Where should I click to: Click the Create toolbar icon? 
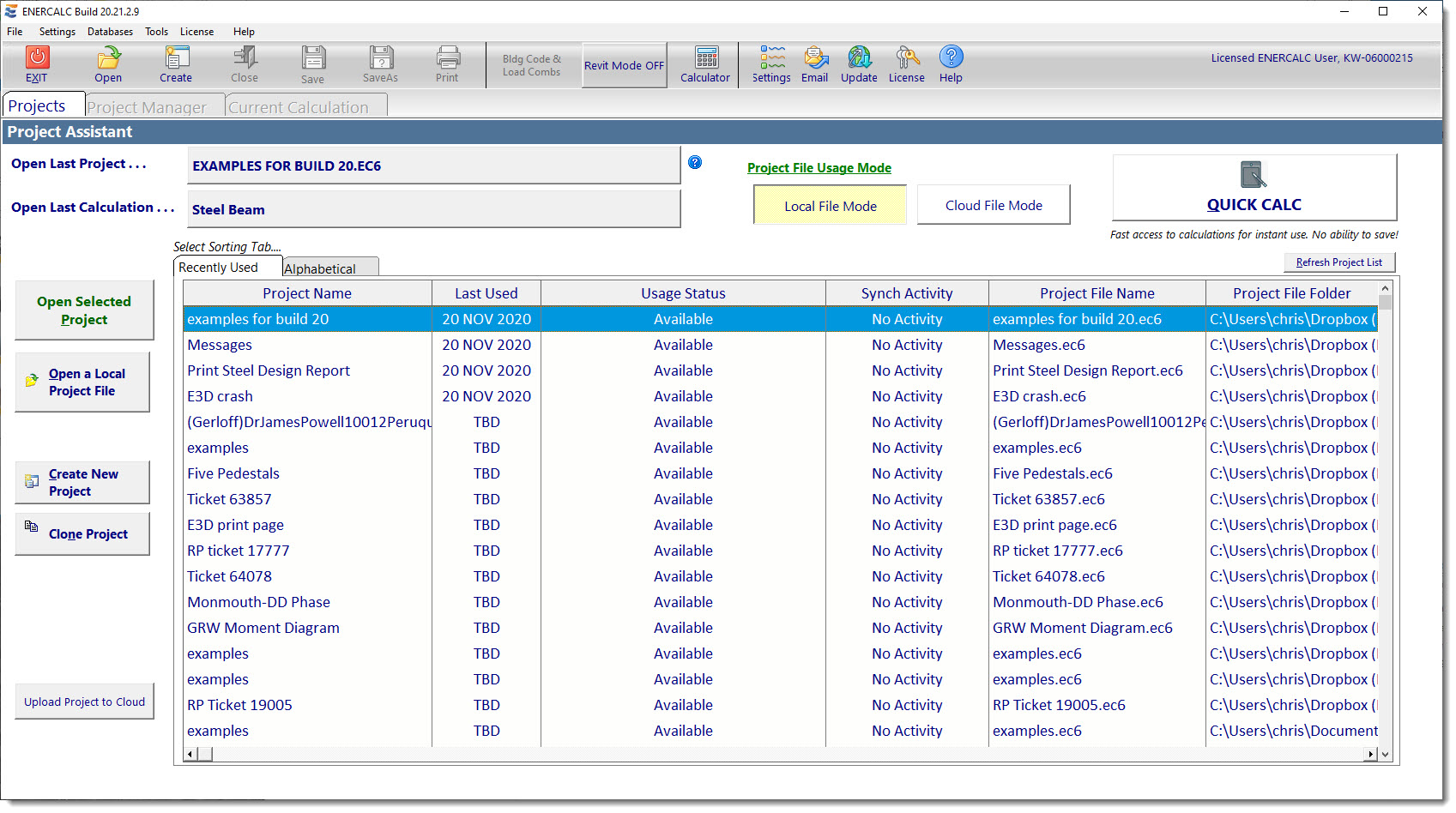pyautogui.click(x=177, y=58)
